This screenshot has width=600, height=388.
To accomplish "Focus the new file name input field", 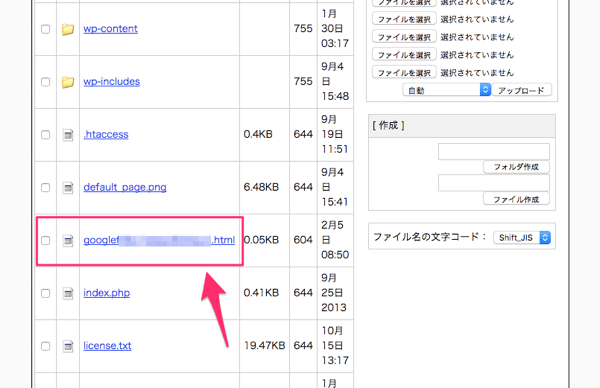I will pyautogui.click(x=494, y=183).
